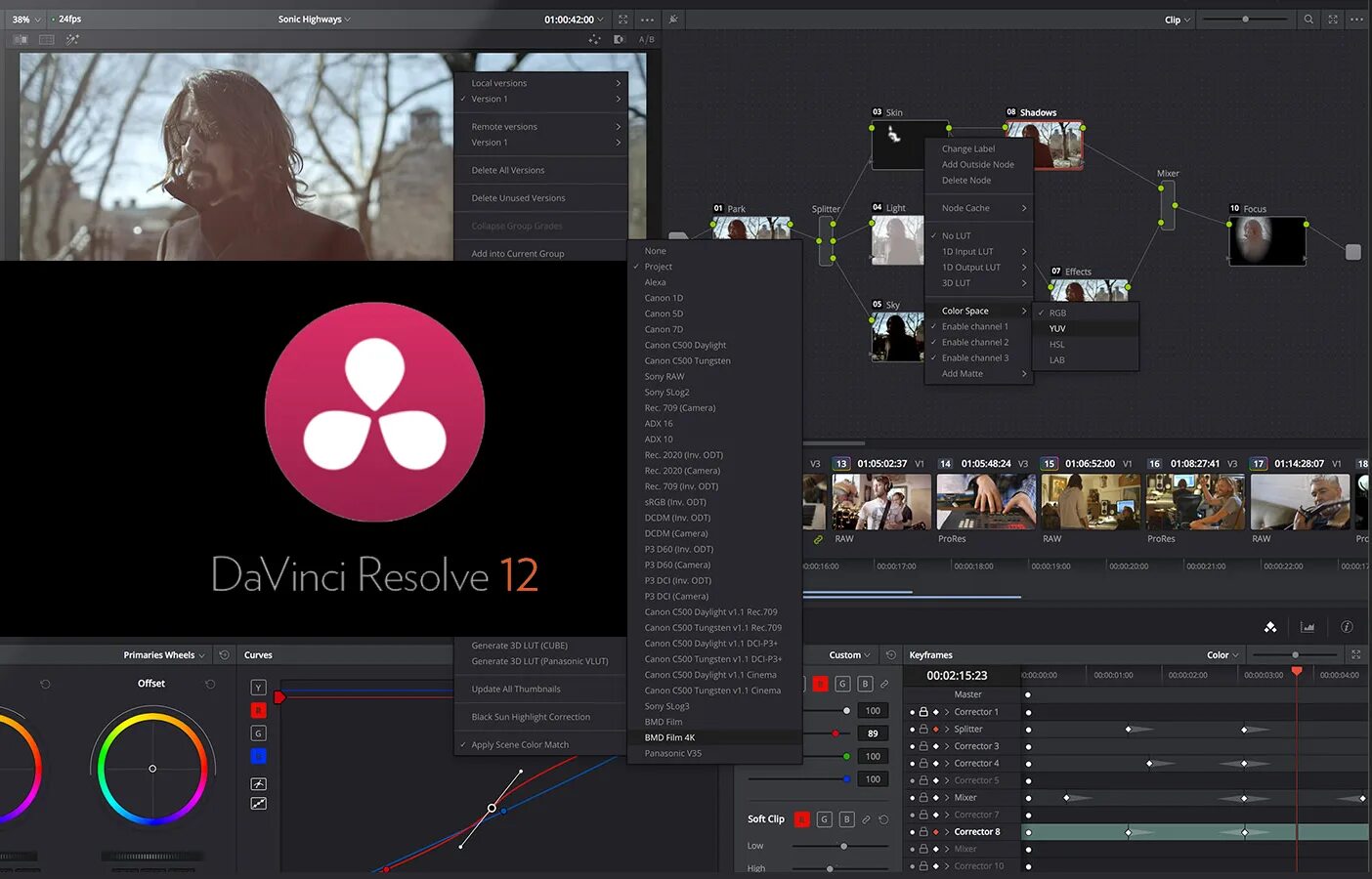Reset the Offset color wheel
The width and height of the screenshot is (1372, 879).
pyautogui.click(x=210, y=684)
